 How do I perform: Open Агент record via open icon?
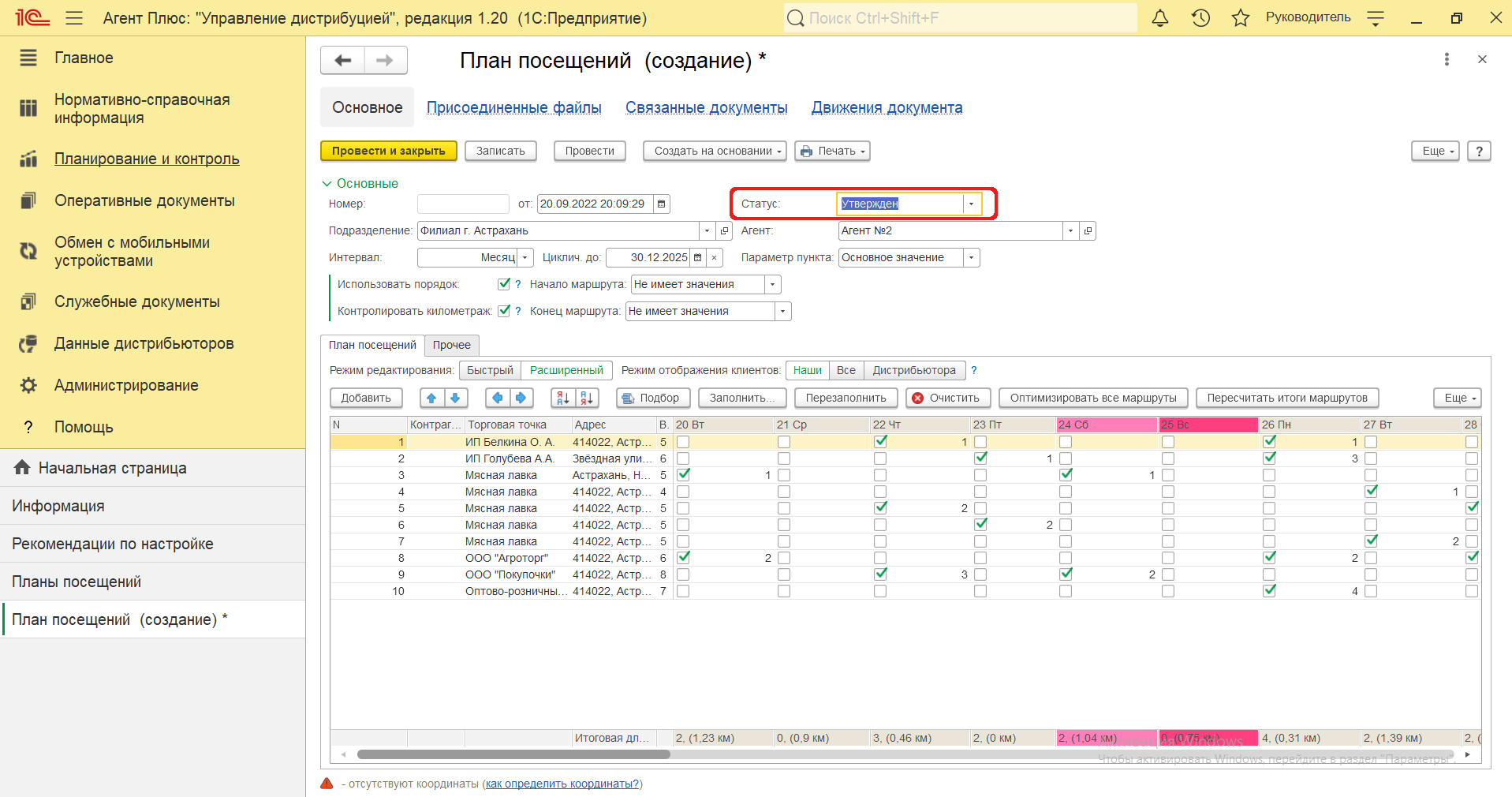click(1088, 230)
